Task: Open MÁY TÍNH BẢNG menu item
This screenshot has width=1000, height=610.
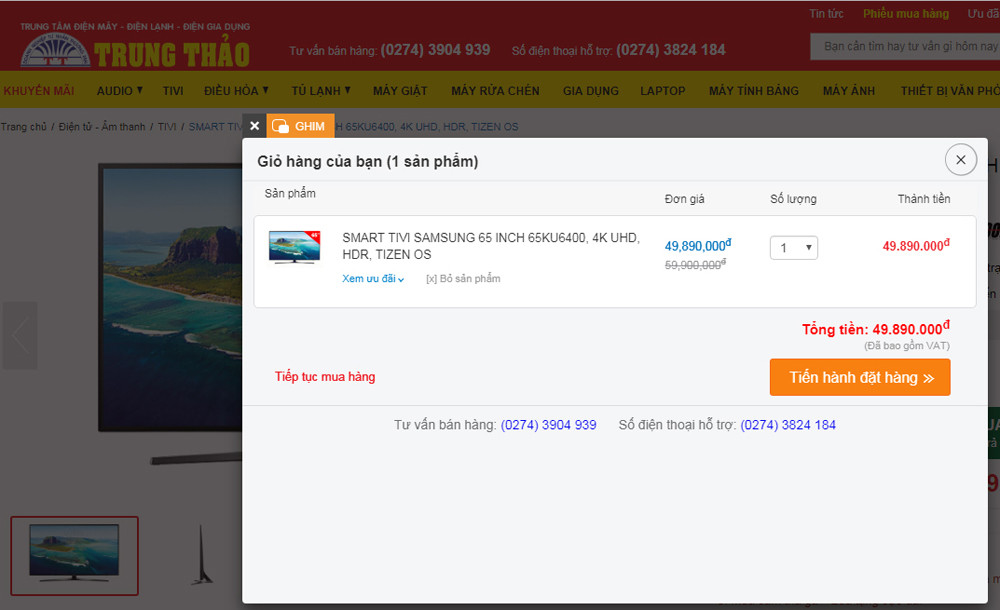Action: (754, 91)
